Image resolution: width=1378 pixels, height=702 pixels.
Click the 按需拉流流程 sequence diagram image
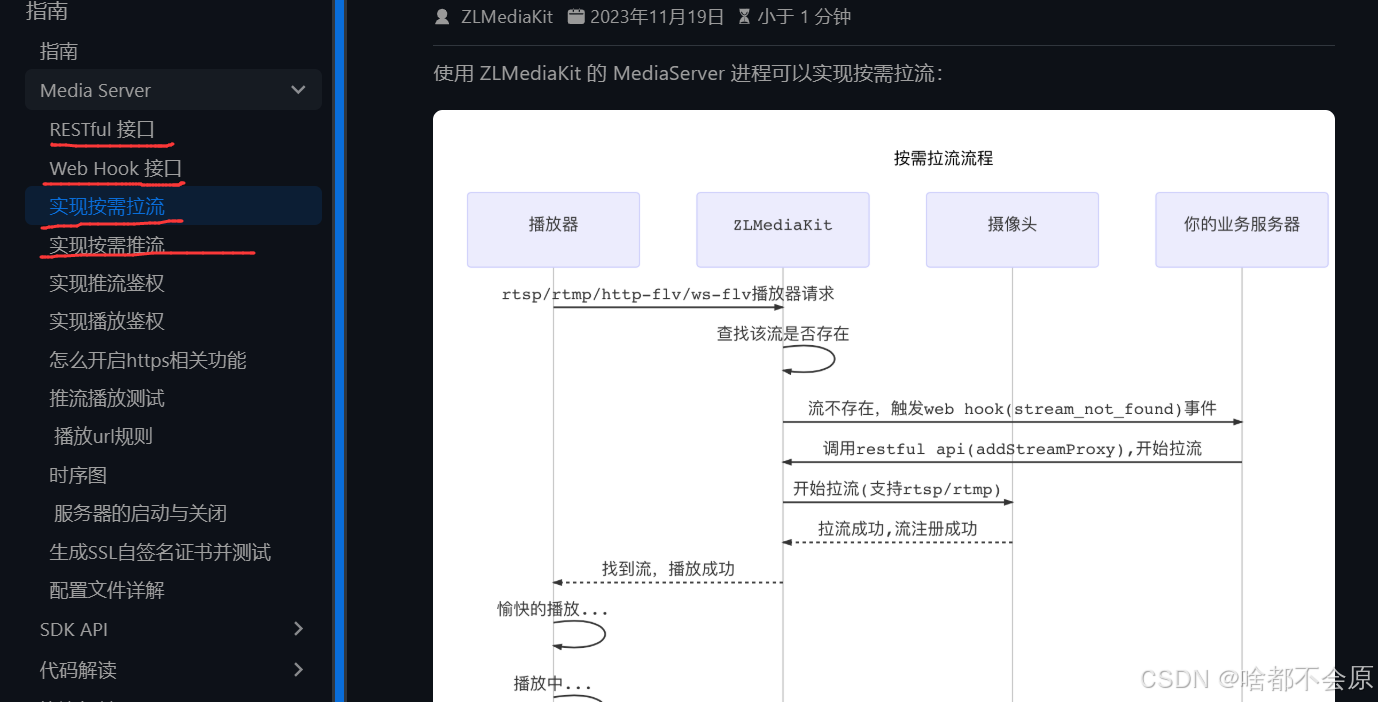click(883, 400)
